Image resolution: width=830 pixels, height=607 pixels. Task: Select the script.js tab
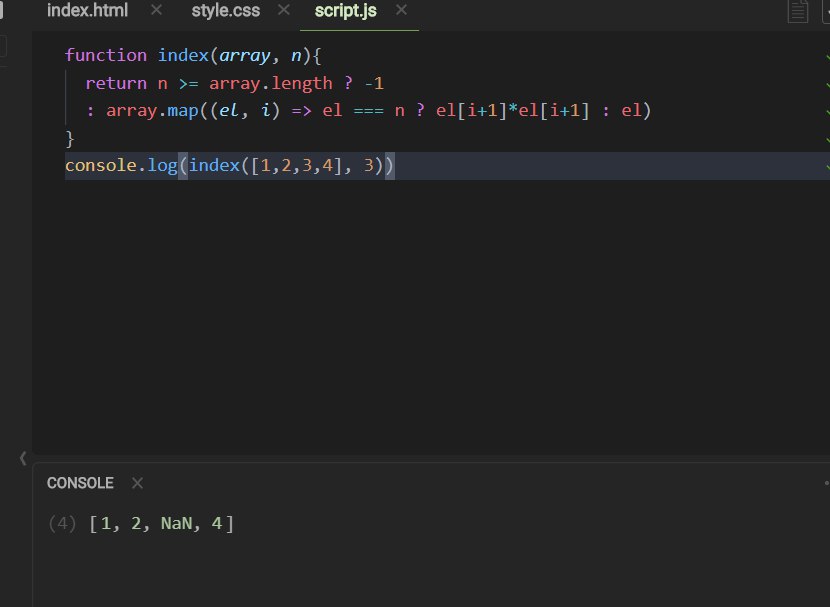[345, 11]
